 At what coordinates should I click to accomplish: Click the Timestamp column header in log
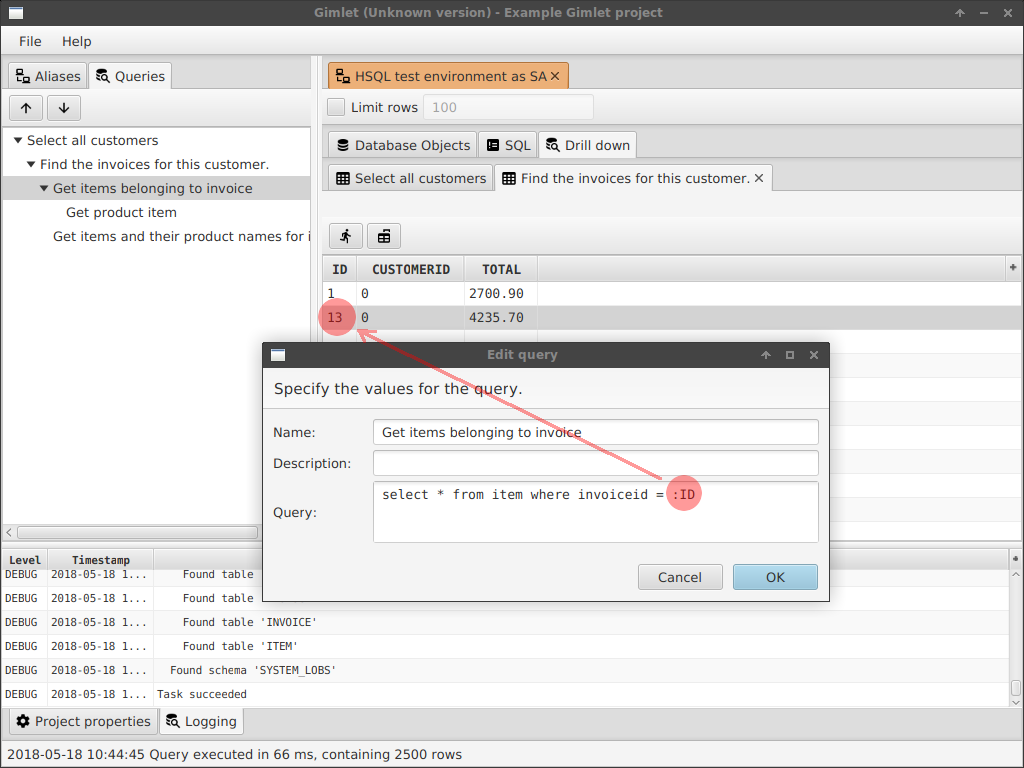click(x=101, y=560)
